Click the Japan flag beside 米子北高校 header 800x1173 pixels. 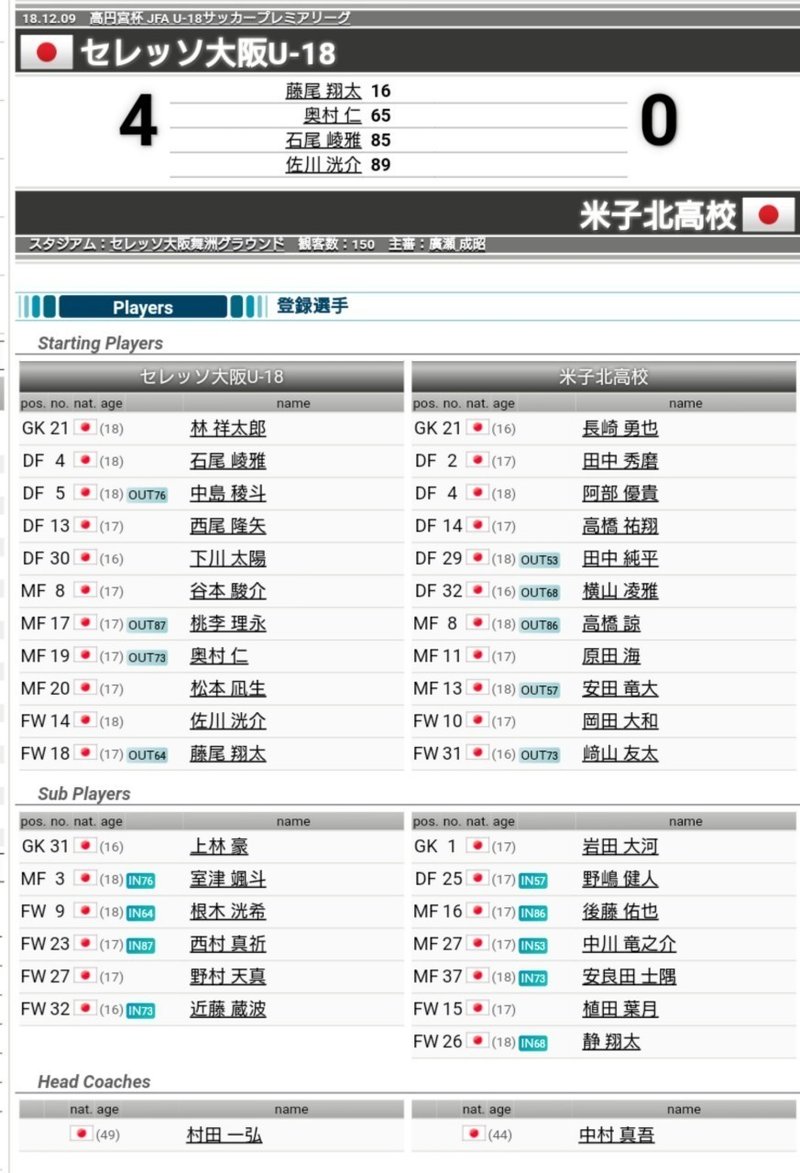coord(769,215)
